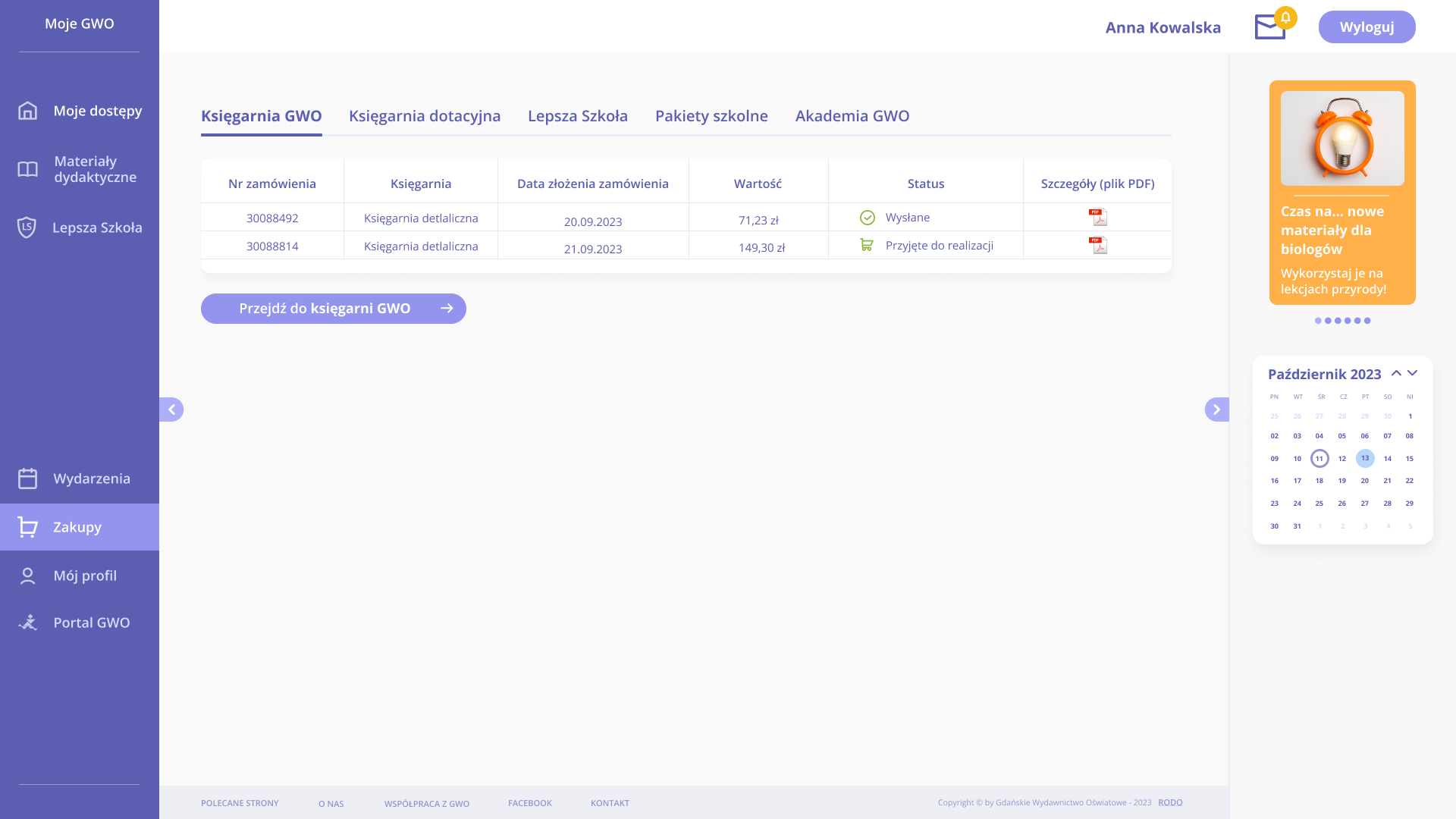Download PDF for order 30088814
Screen dimensions: 1456x819
pos(1098,245)
